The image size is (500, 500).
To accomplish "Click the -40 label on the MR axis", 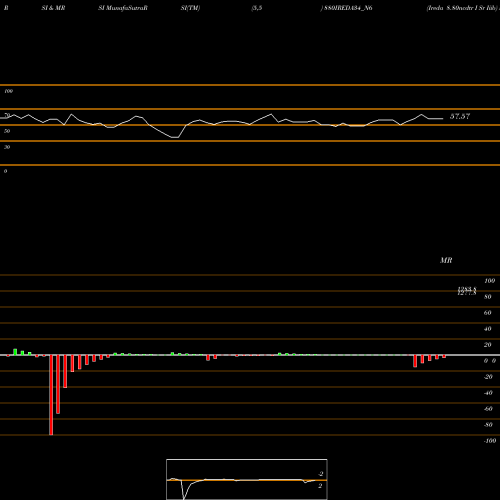I will (488, 393).
